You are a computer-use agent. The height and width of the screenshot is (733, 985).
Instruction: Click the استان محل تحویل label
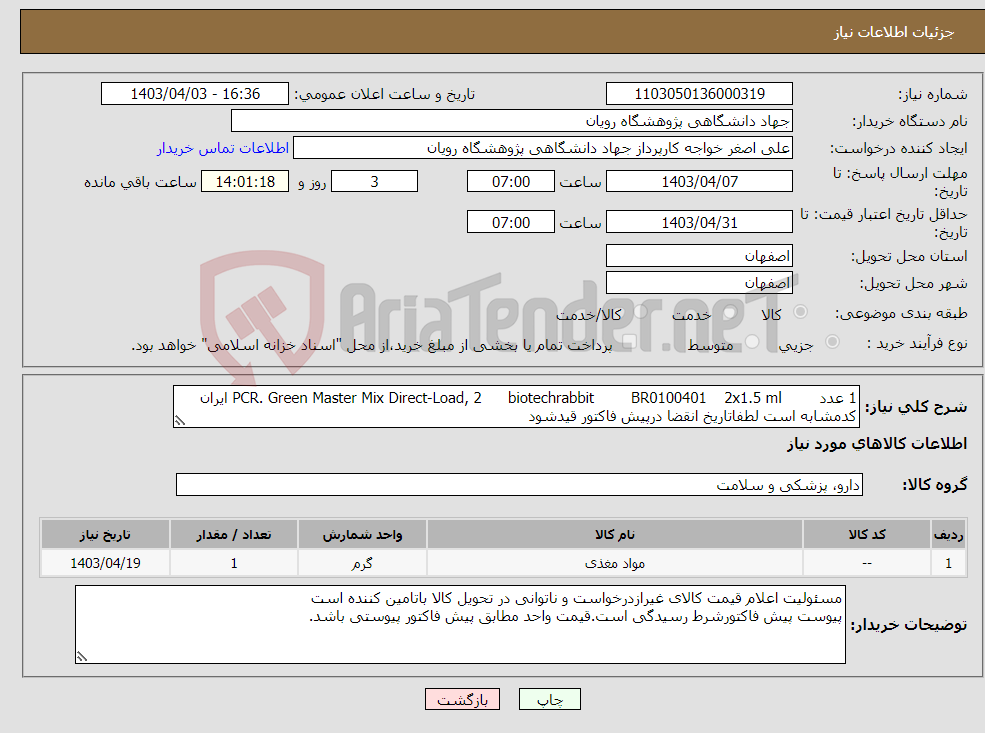click(910, 256)
